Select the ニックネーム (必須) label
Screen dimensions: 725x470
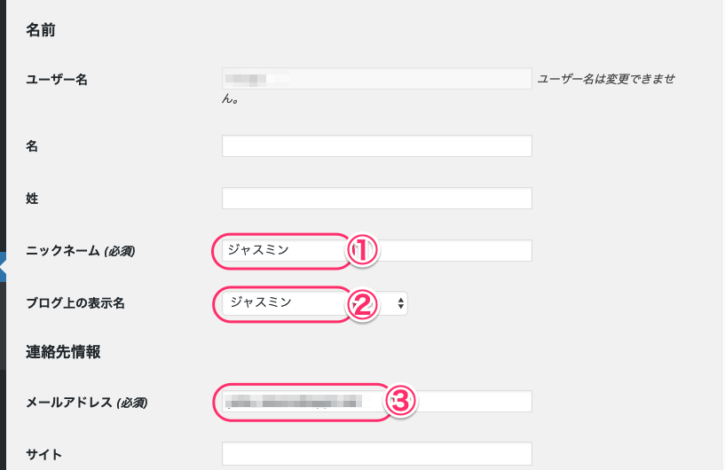[x=79, y=251]
